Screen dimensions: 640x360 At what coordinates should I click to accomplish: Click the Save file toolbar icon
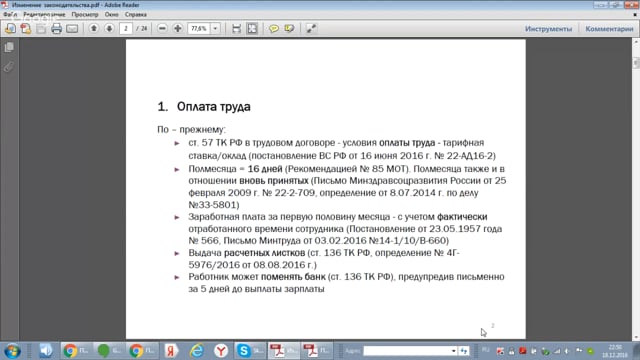pos(41,29)
